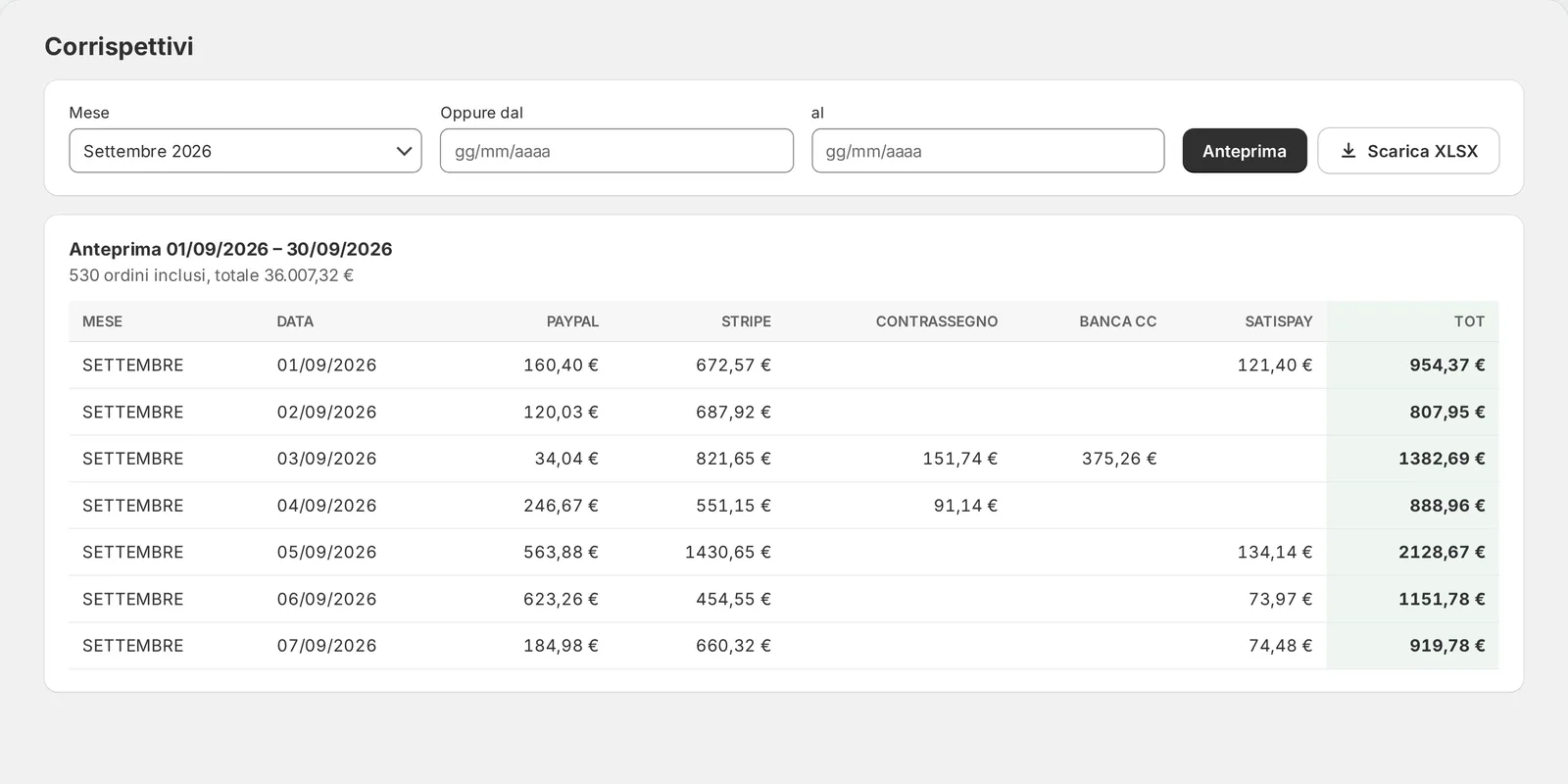Click the Corrispettivi page title
The image size is (1568, 784).
coord(119,46)
